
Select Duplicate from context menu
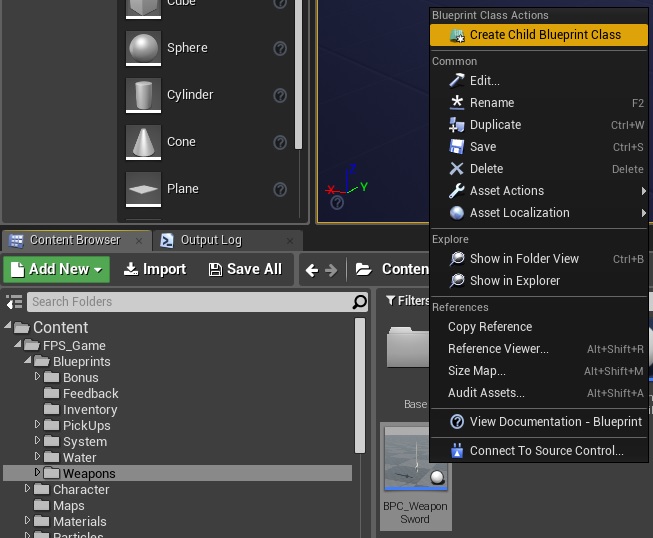(495, 125)
